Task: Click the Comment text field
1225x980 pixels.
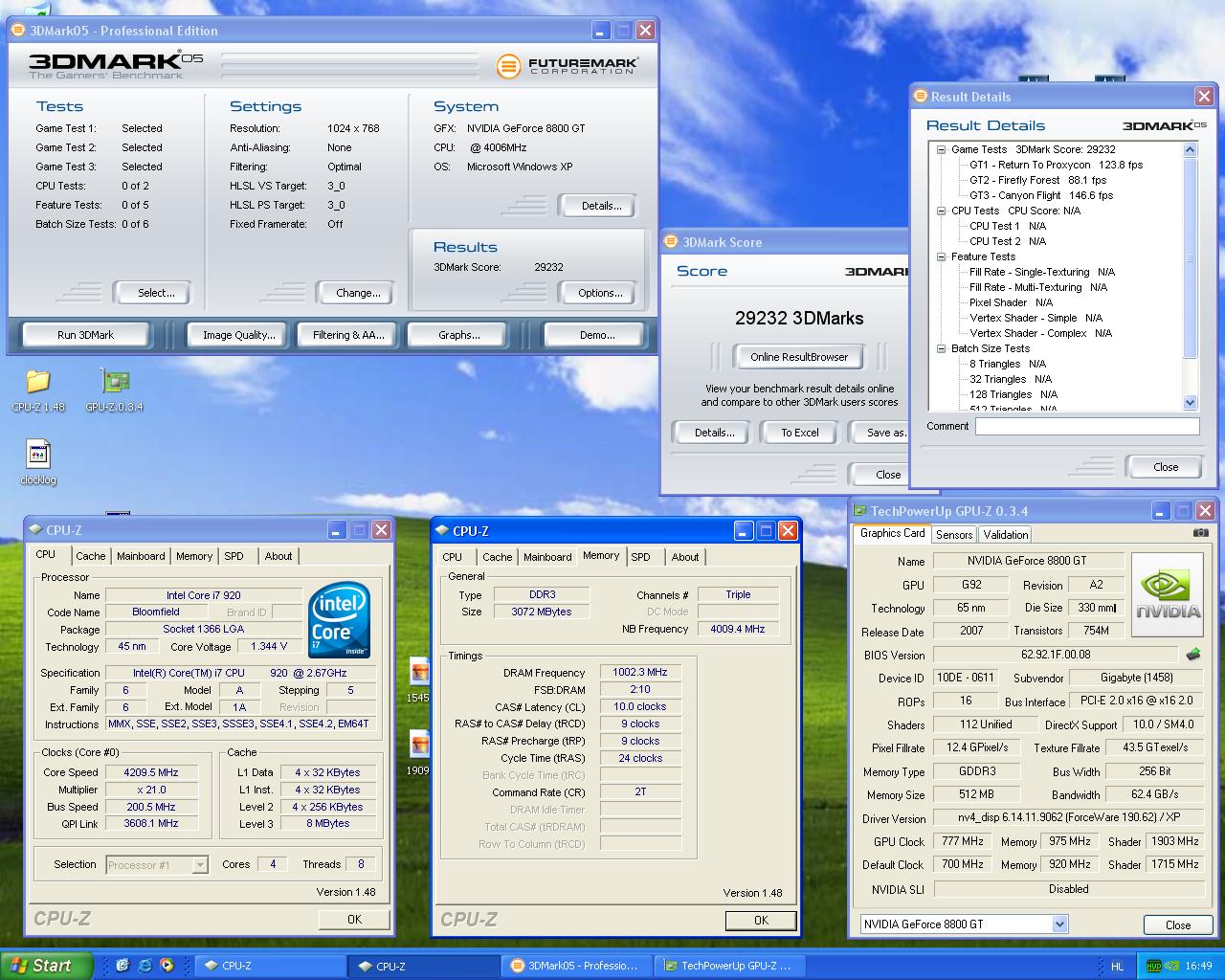Action: coord(1086,427)
